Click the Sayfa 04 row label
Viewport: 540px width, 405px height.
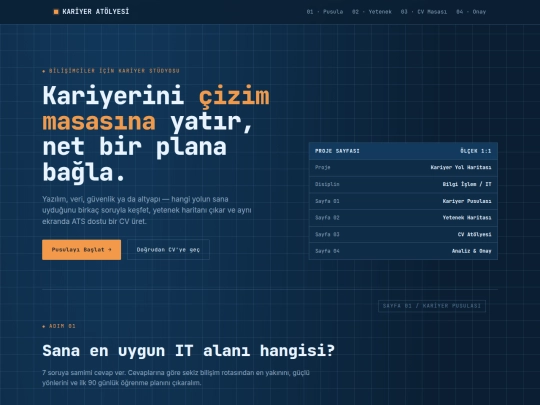click(x=327, y=251)
